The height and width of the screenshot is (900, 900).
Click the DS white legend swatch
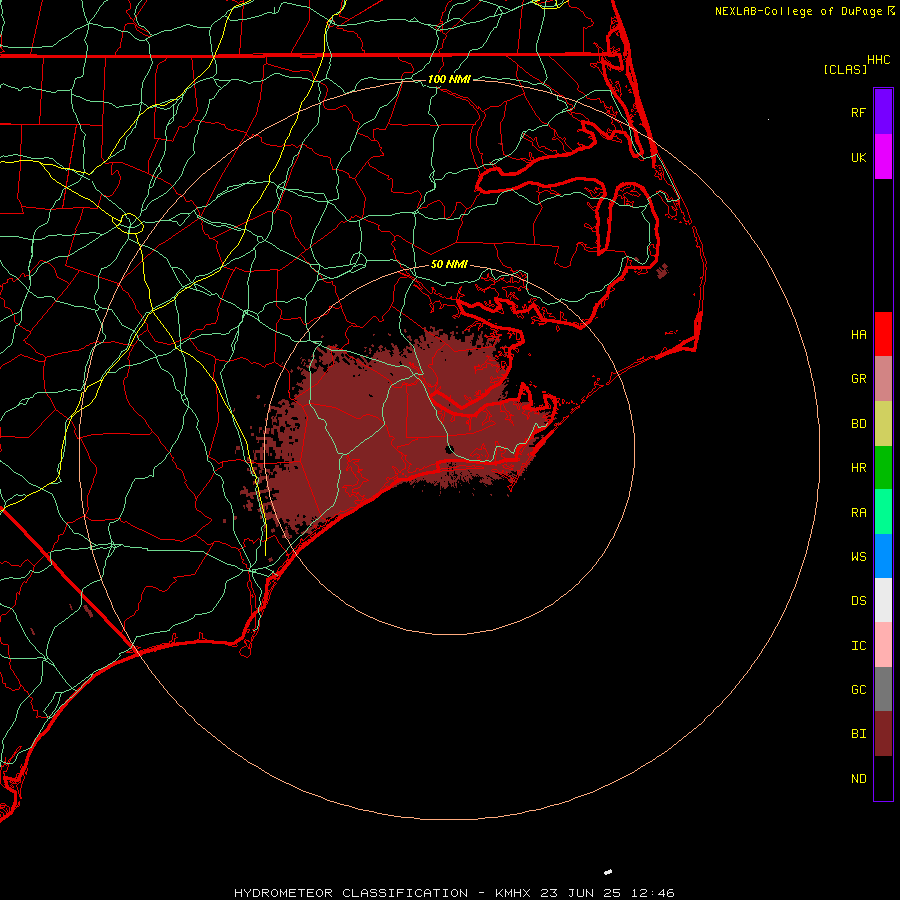pos(883,600)
